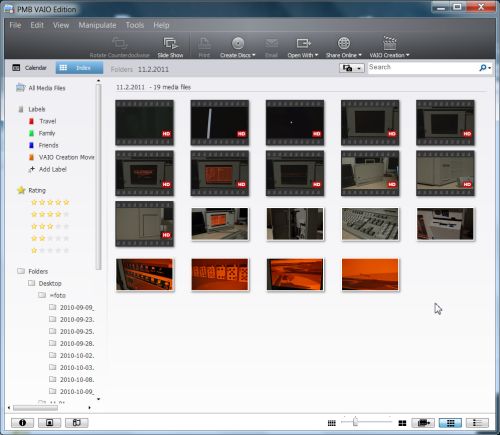Open the 2010-09-28 folder
The image size is (500, 435).
(x=72, y=343)
